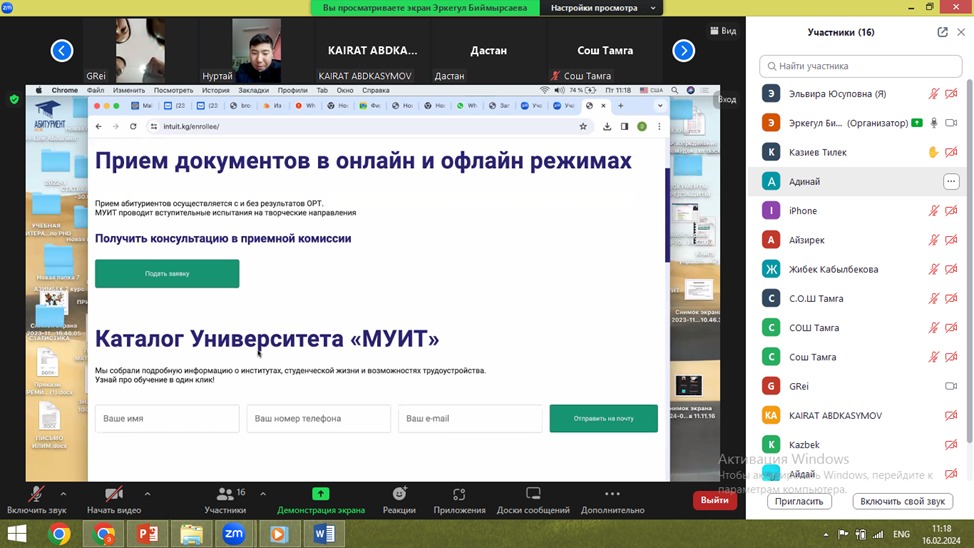Open the View (Вид) layout icon
This screenshot has height=548, width=974.
pos(723,30)
